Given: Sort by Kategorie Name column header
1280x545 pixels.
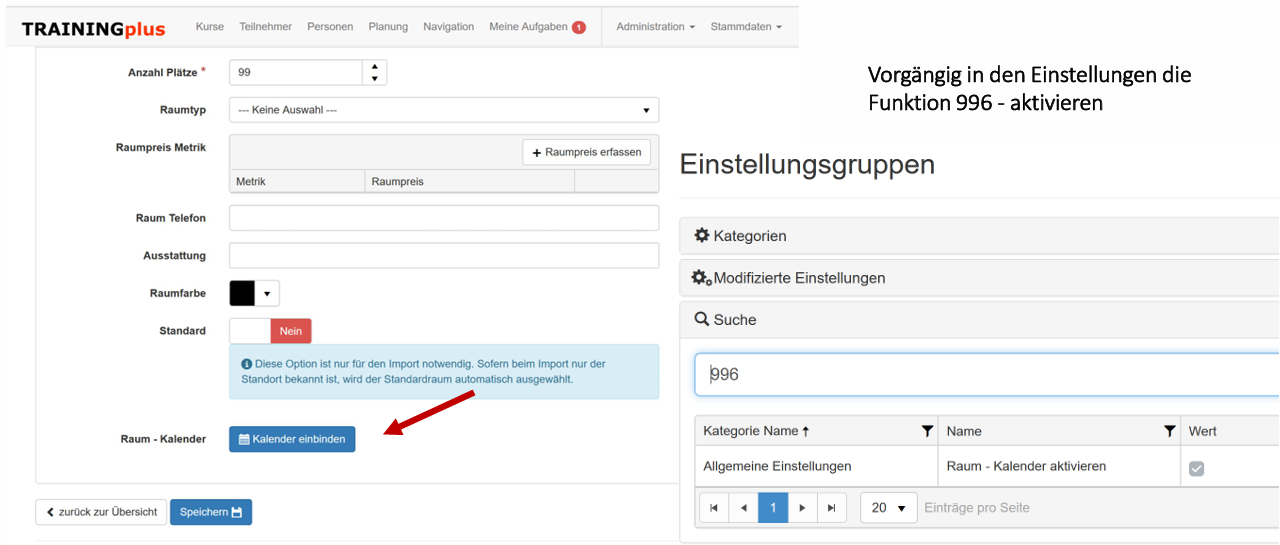Looking at the screenshot, I should [x=756, y=431].
